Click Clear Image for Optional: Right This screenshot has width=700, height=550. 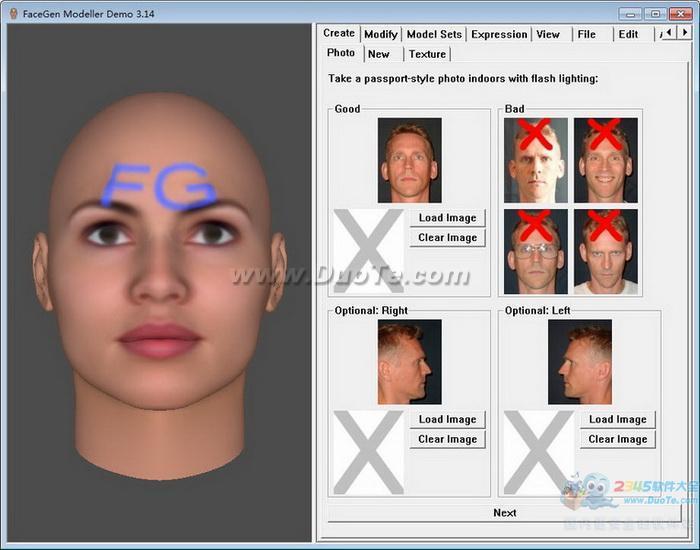coord(447,439)
